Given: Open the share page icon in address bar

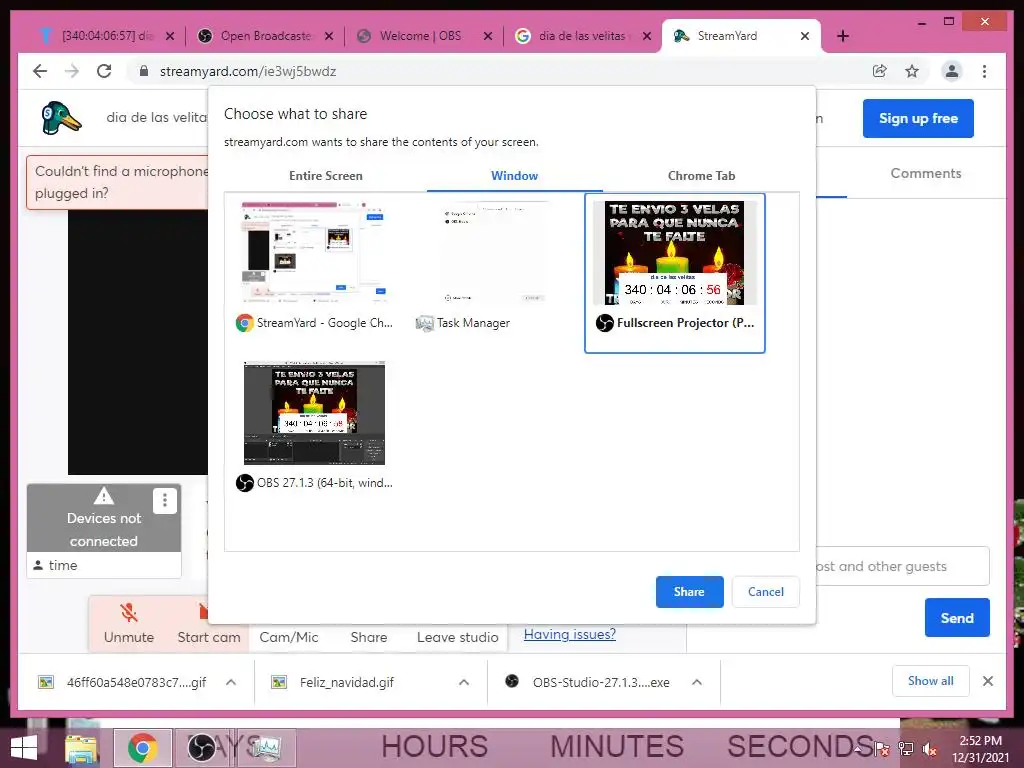Looking at the screenshot, I should (x=880, y=71).
